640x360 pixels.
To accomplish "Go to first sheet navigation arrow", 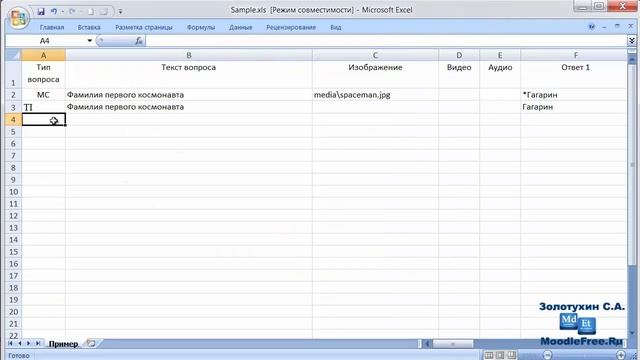I will click(11, 344).
